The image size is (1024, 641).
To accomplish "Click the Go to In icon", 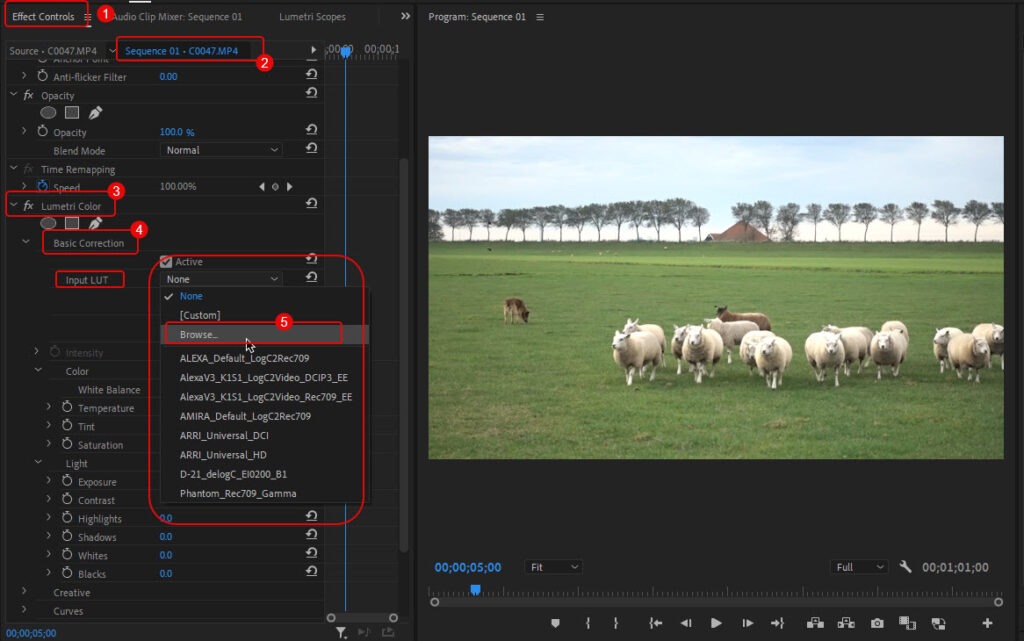I will click(655, 623).
